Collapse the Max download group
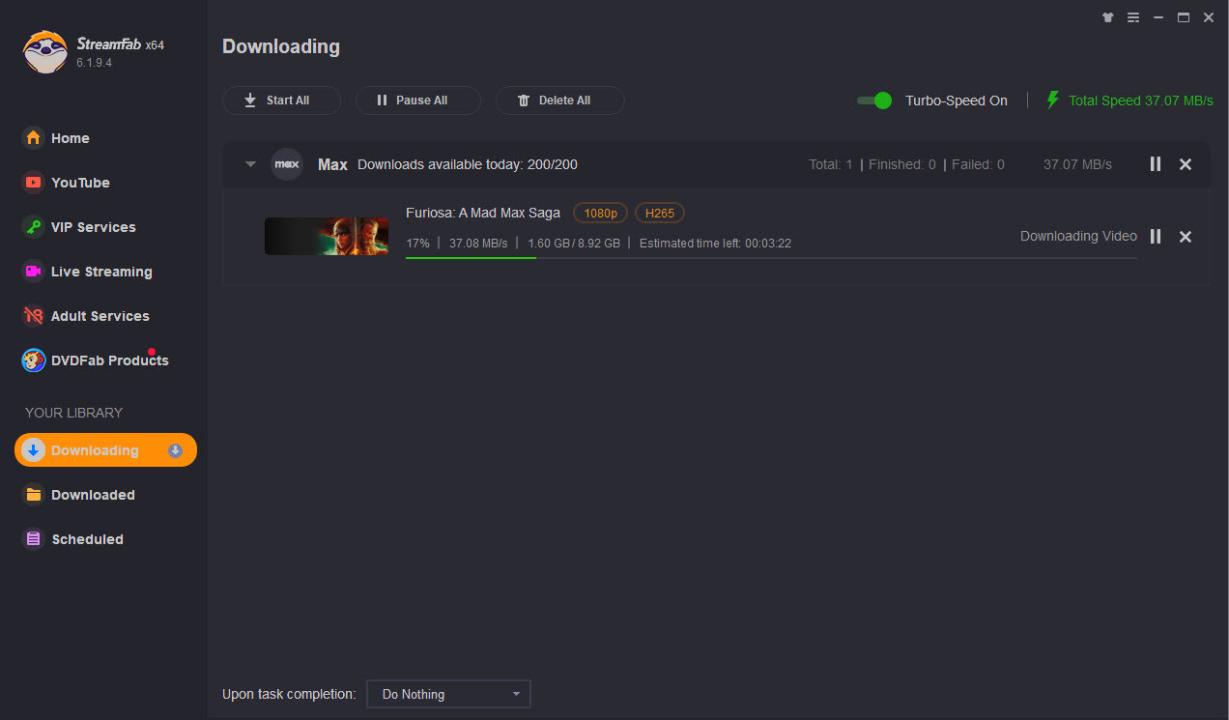This screenshot has width=1229, height=720. (251, 164)
